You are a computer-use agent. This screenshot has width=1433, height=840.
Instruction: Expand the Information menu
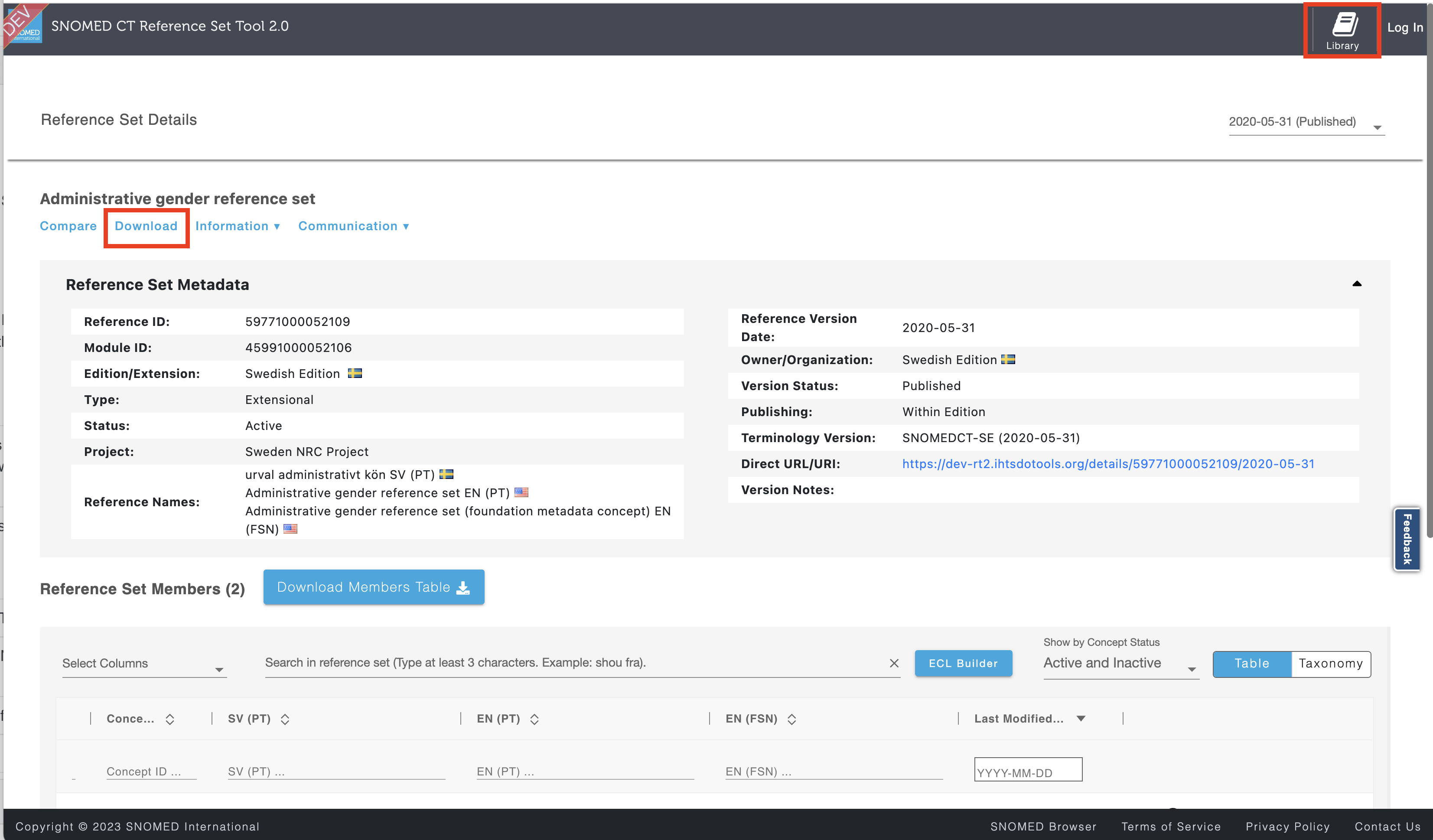pos(238,226)
